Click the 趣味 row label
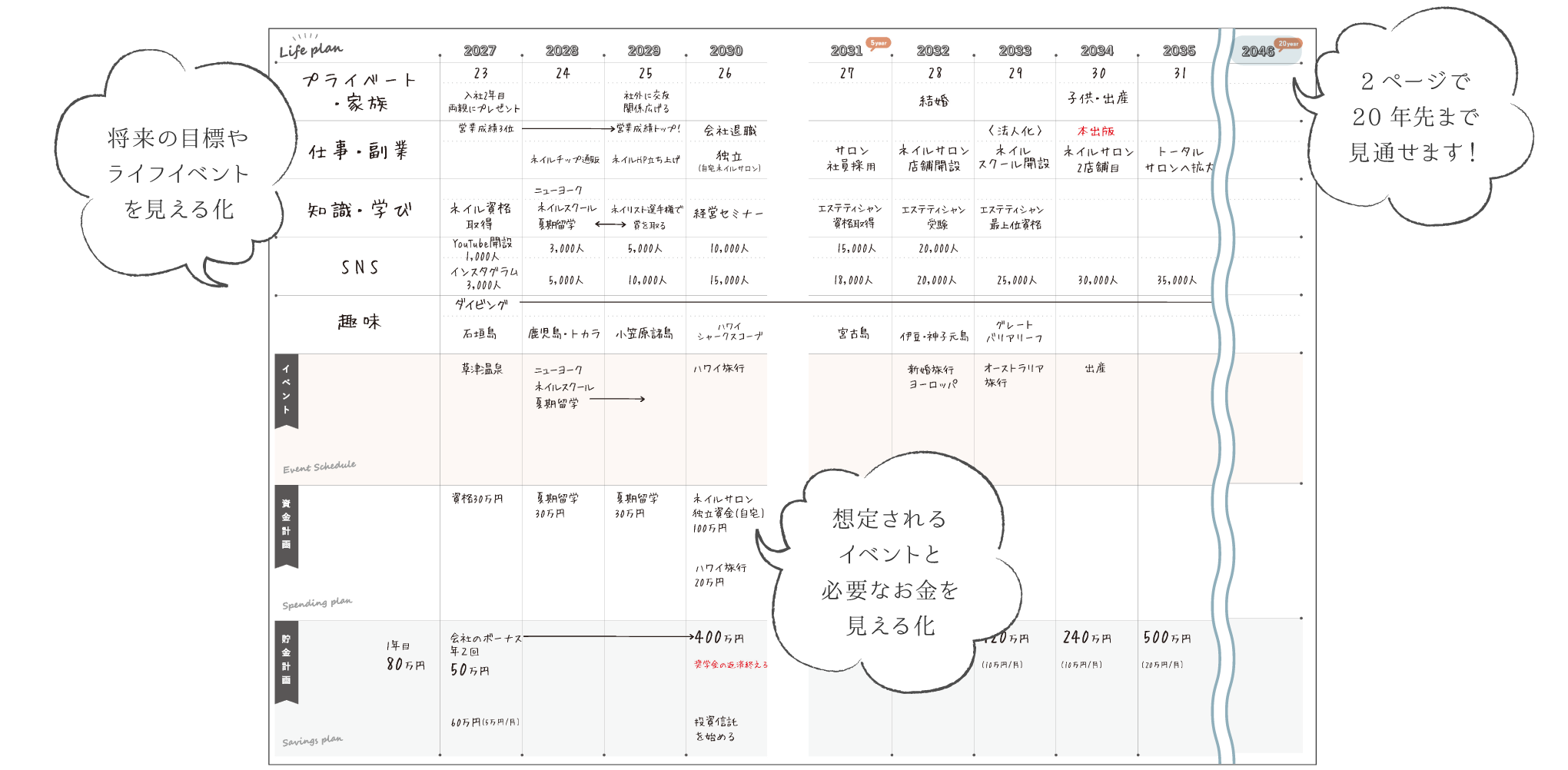Image resolution: width=1568 pixels, height=770 pixels. click(x=360, y=322)
